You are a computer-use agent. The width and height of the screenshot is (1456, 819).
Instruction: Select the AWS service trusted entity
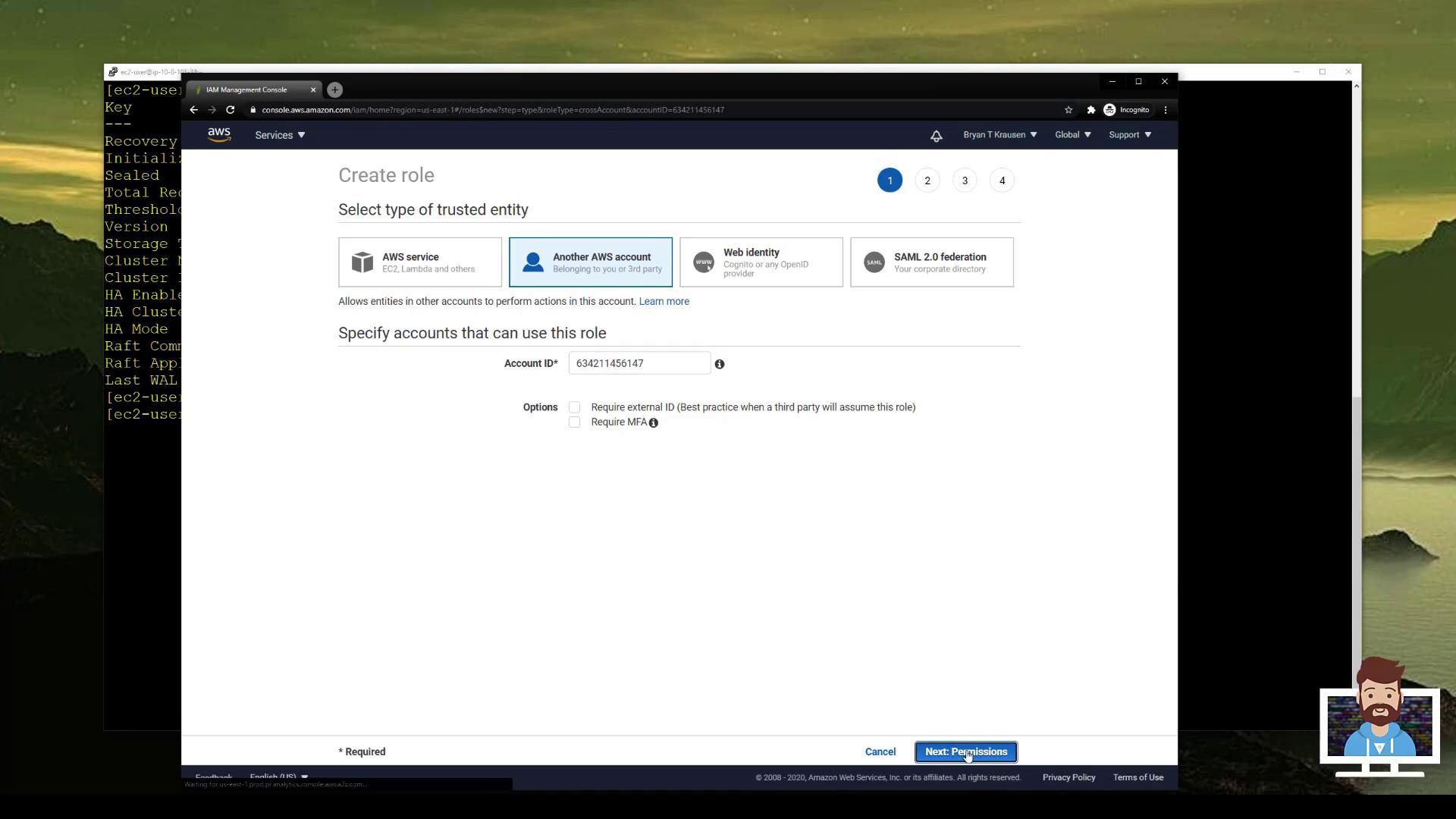(x=420, y=262)
